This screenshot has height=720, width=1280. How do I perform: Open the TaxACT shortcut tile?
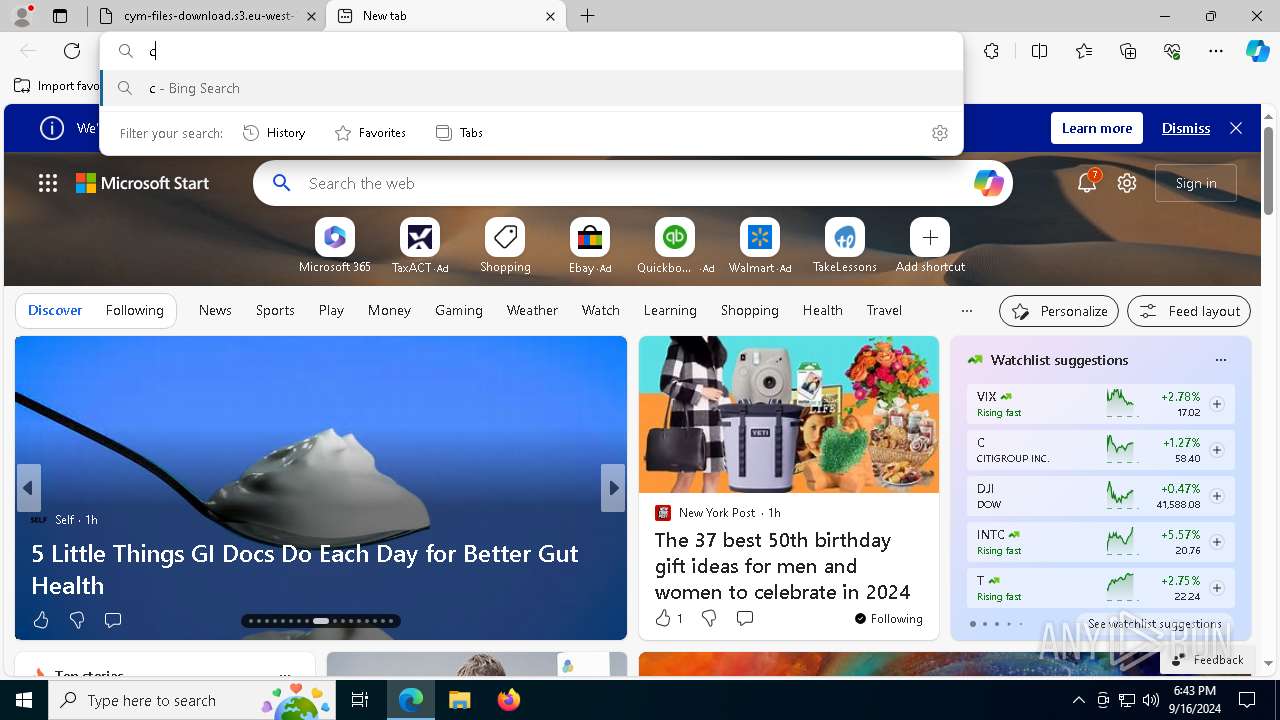(420, 246)
